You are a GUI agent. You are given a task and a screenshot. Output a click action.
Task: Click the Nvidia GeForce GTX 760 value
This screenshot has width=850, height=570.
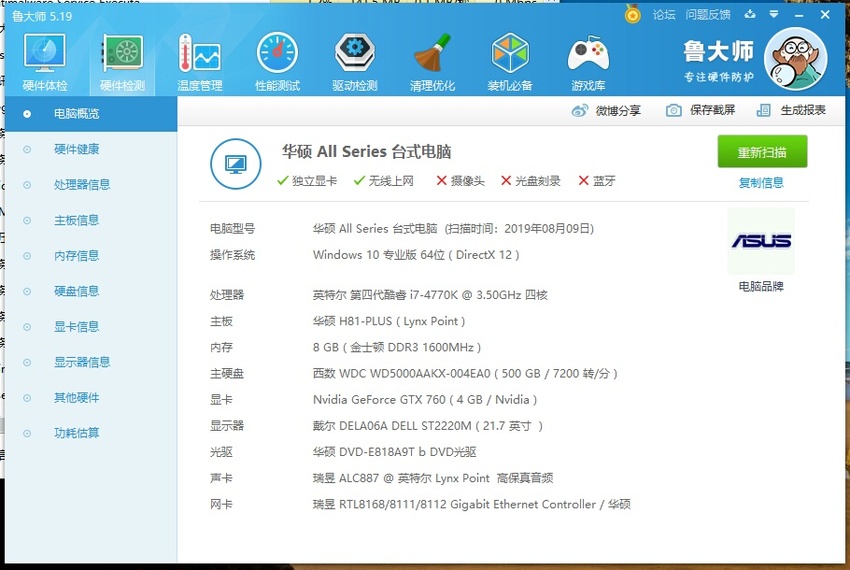[425, 400]
